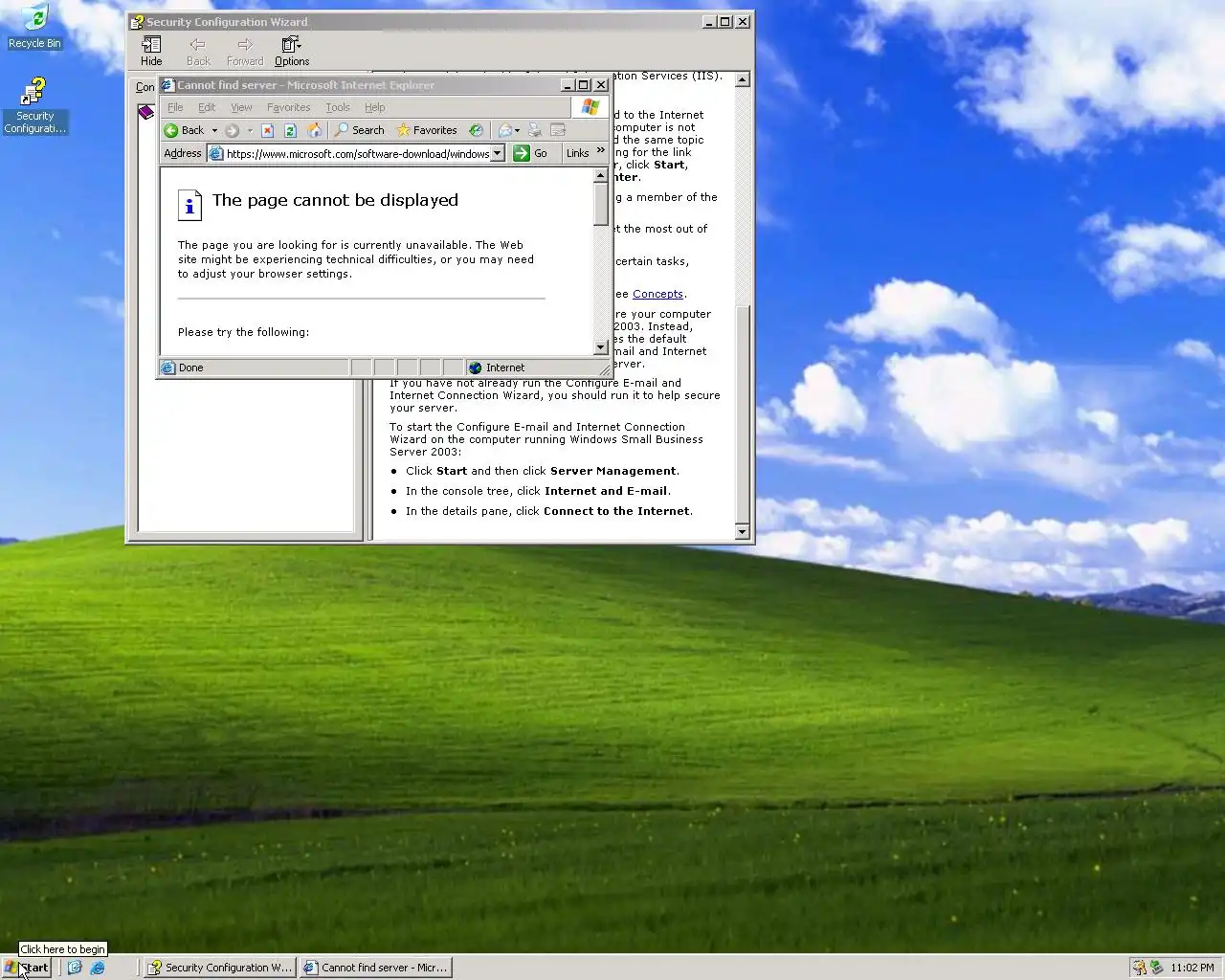Click the Show Desktop quick launch icon
Viewport: 1225px width, 980px height.
75,968
